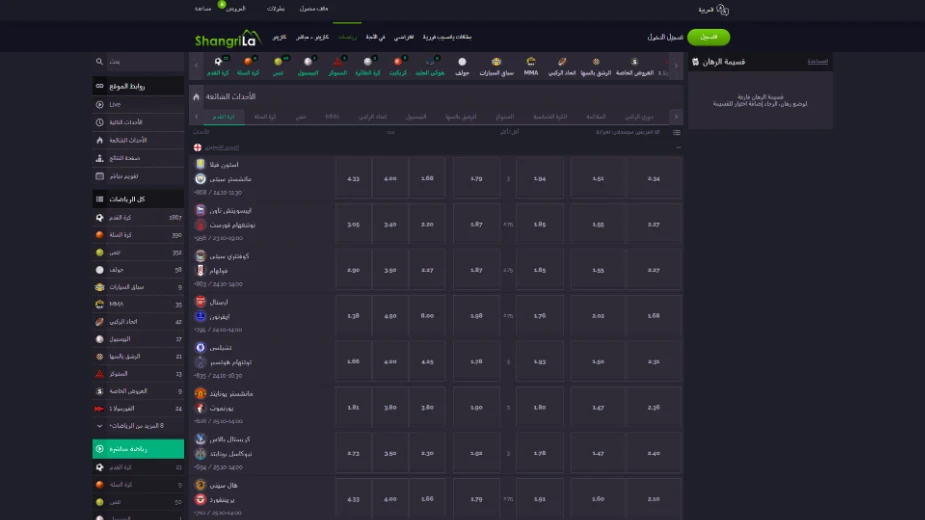Open the football icon in sports carousel
The height and width of the screenshot is (520, 925).
[218, 62]
